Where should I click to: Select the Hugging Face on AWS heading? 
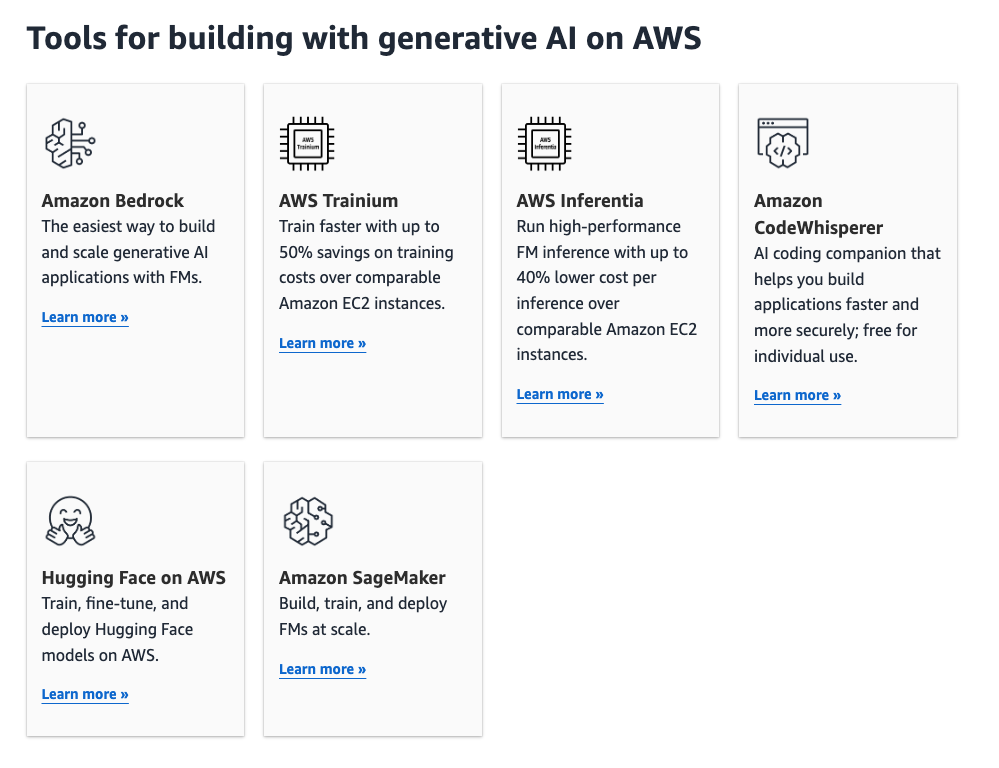point(134,577)
